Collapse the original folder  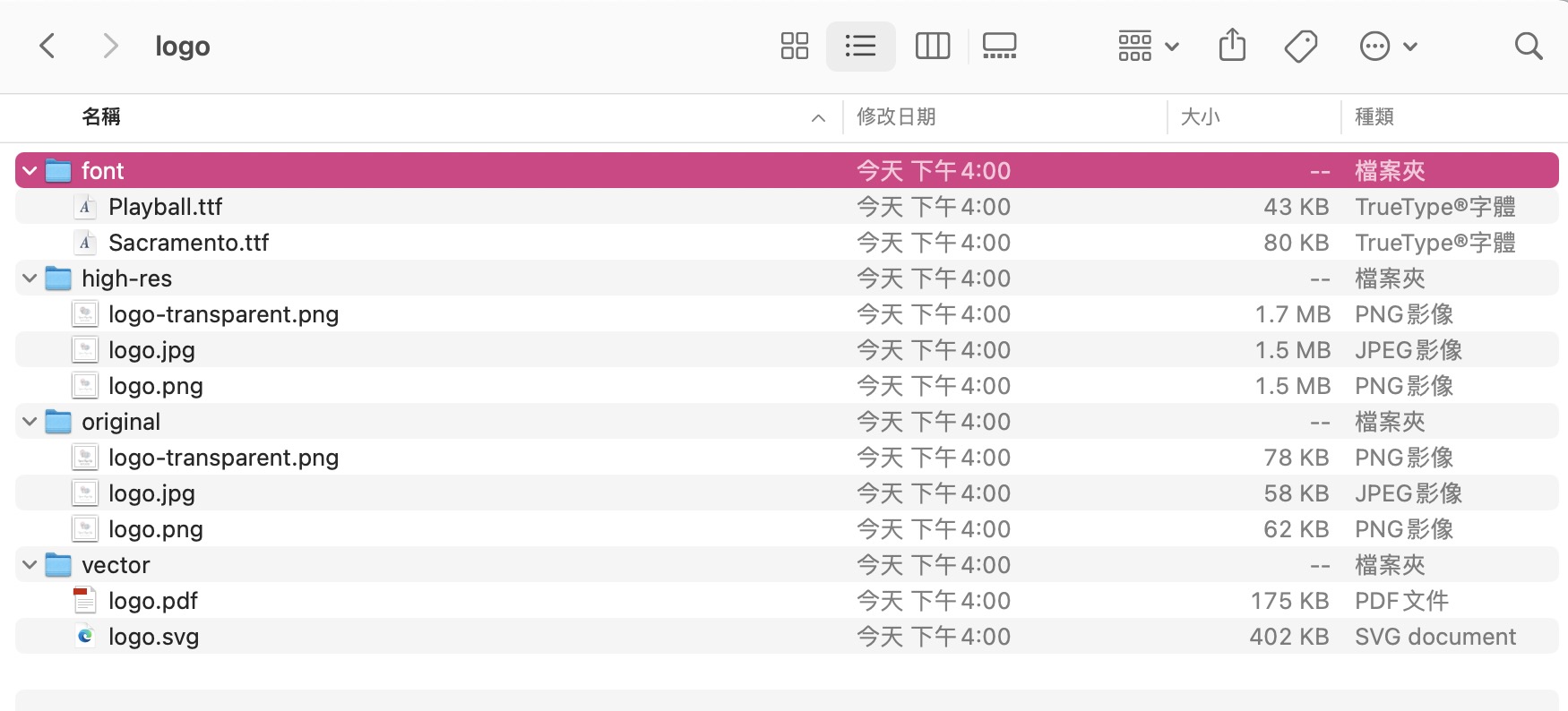click(x=30, y=421)
